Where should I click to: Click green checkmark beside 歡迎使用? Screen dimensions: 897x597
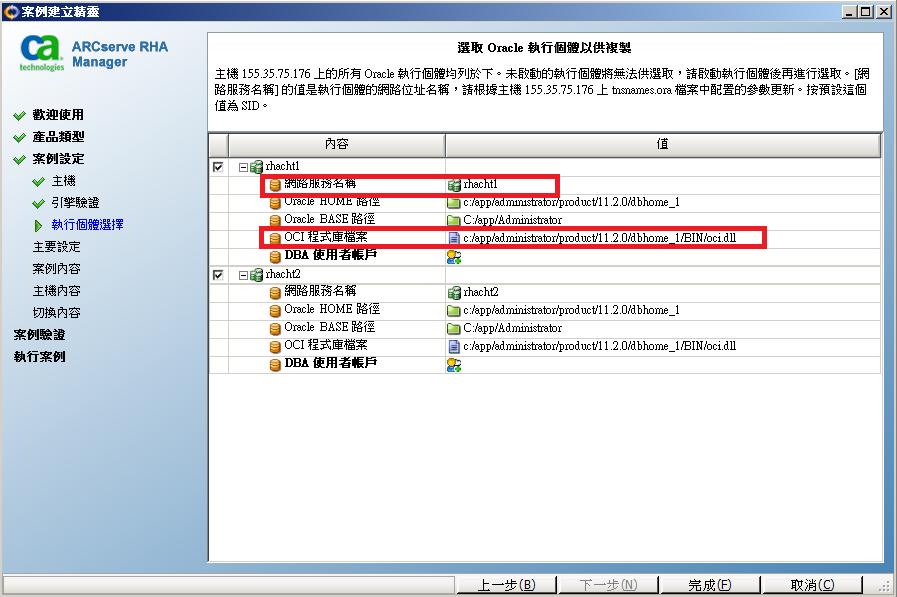pos(19,116)
